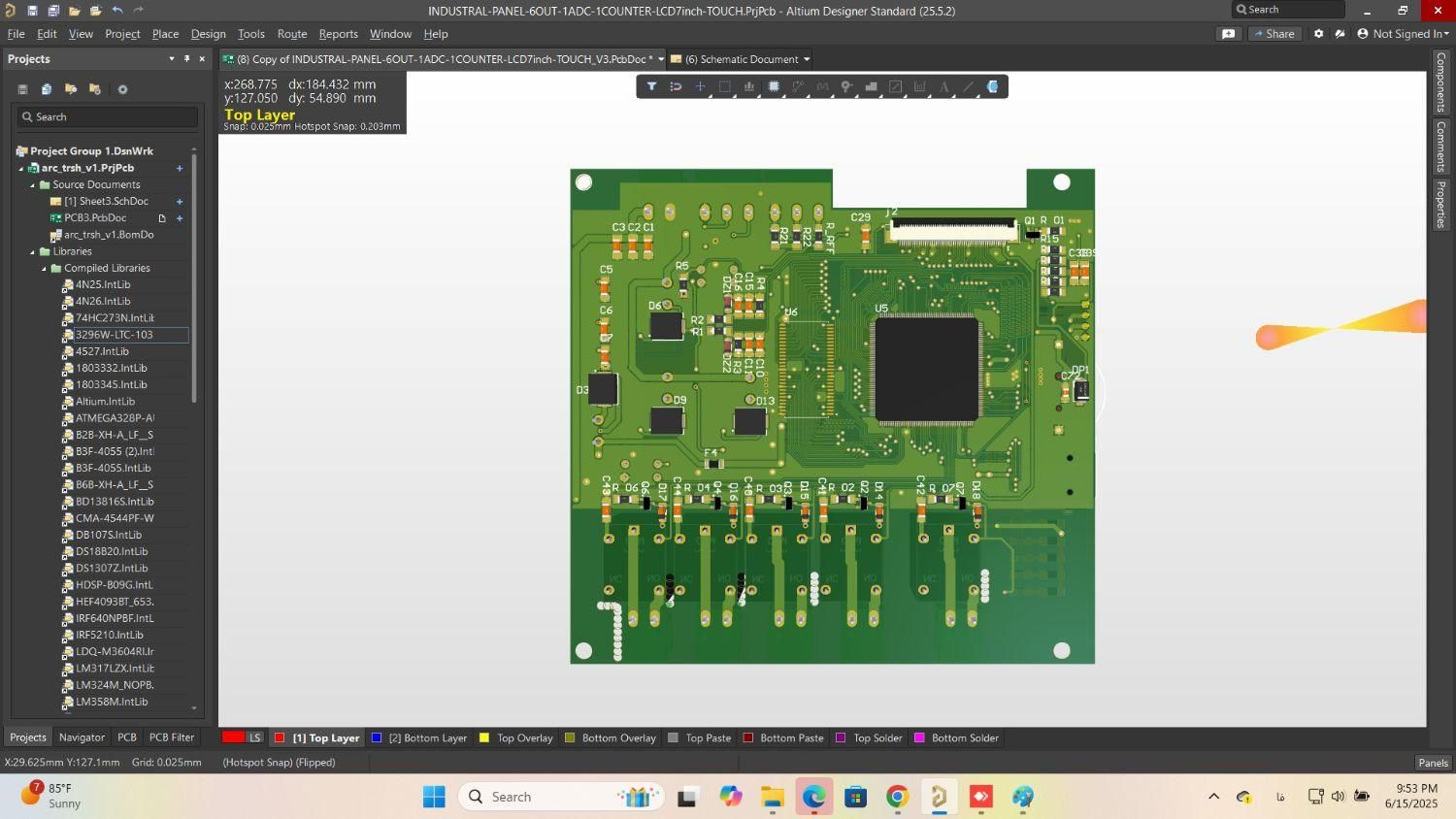Select the Place Line tool
The image size is (1456, 819).
click(968, 86)
